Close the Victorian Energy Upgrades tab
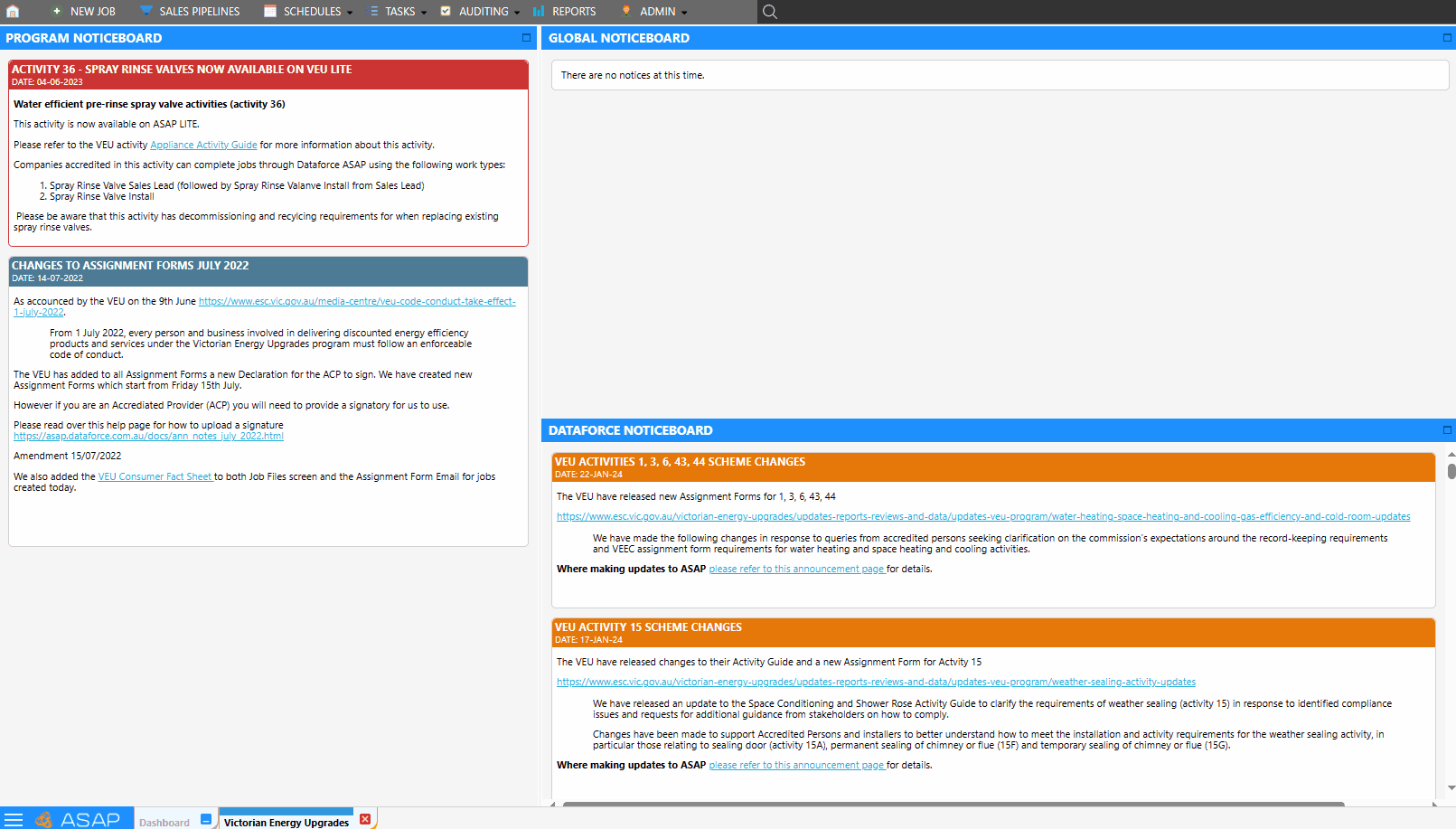Viewport: 1456px width, 829px height. pos(365,819)
